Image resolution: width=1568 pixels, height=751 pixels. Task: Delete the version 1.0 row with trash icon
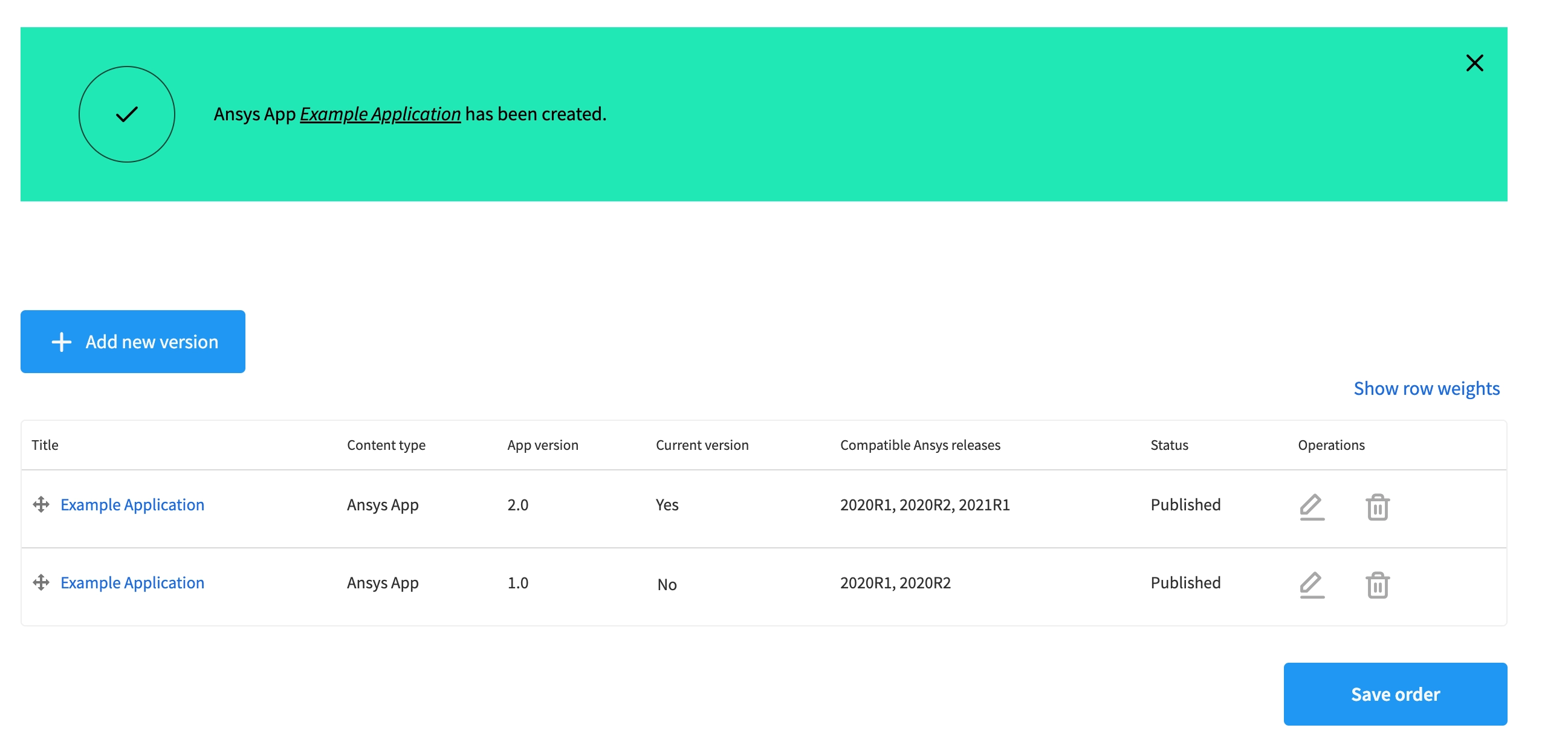pos(1378,585)
